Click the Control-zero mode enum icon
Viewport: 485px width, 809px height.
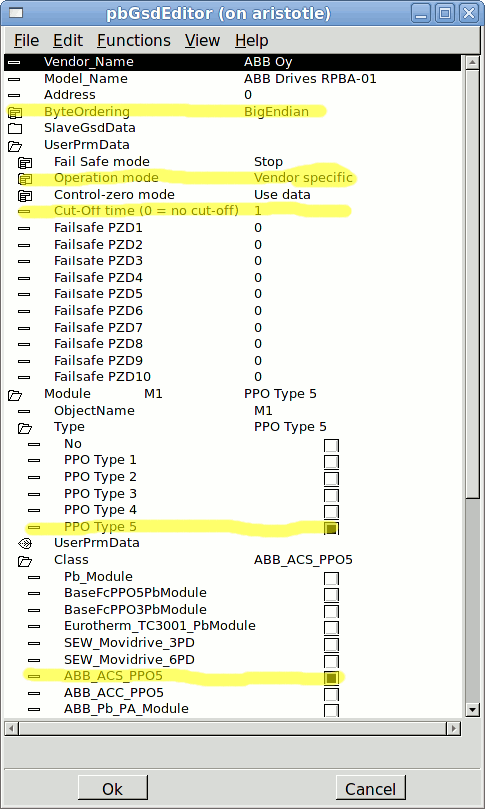pos(25,196)
